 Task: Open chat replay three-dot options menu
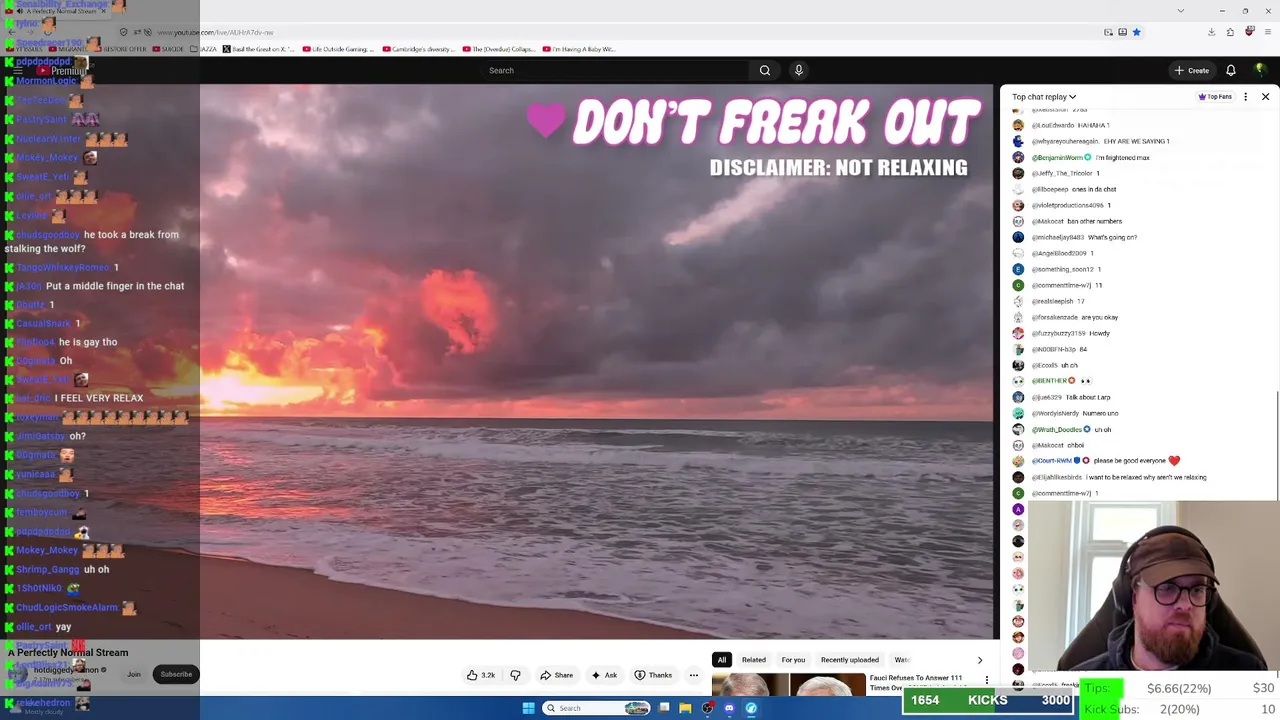pos(1245,97)
